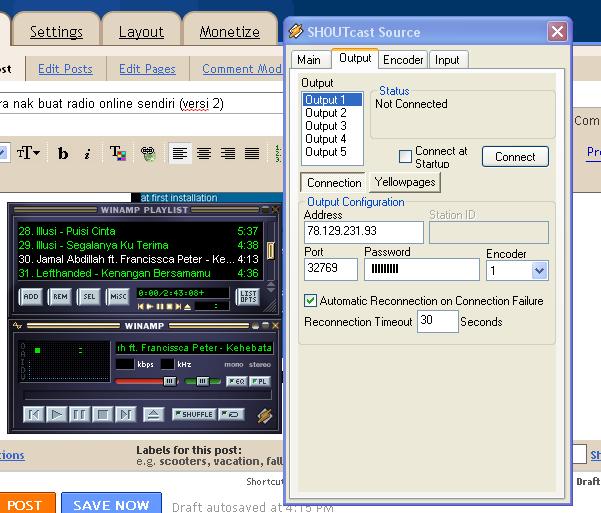Screen dimensions: 601x513
Task: Select Output 3 in the output list
Action: tap(332, 126)
